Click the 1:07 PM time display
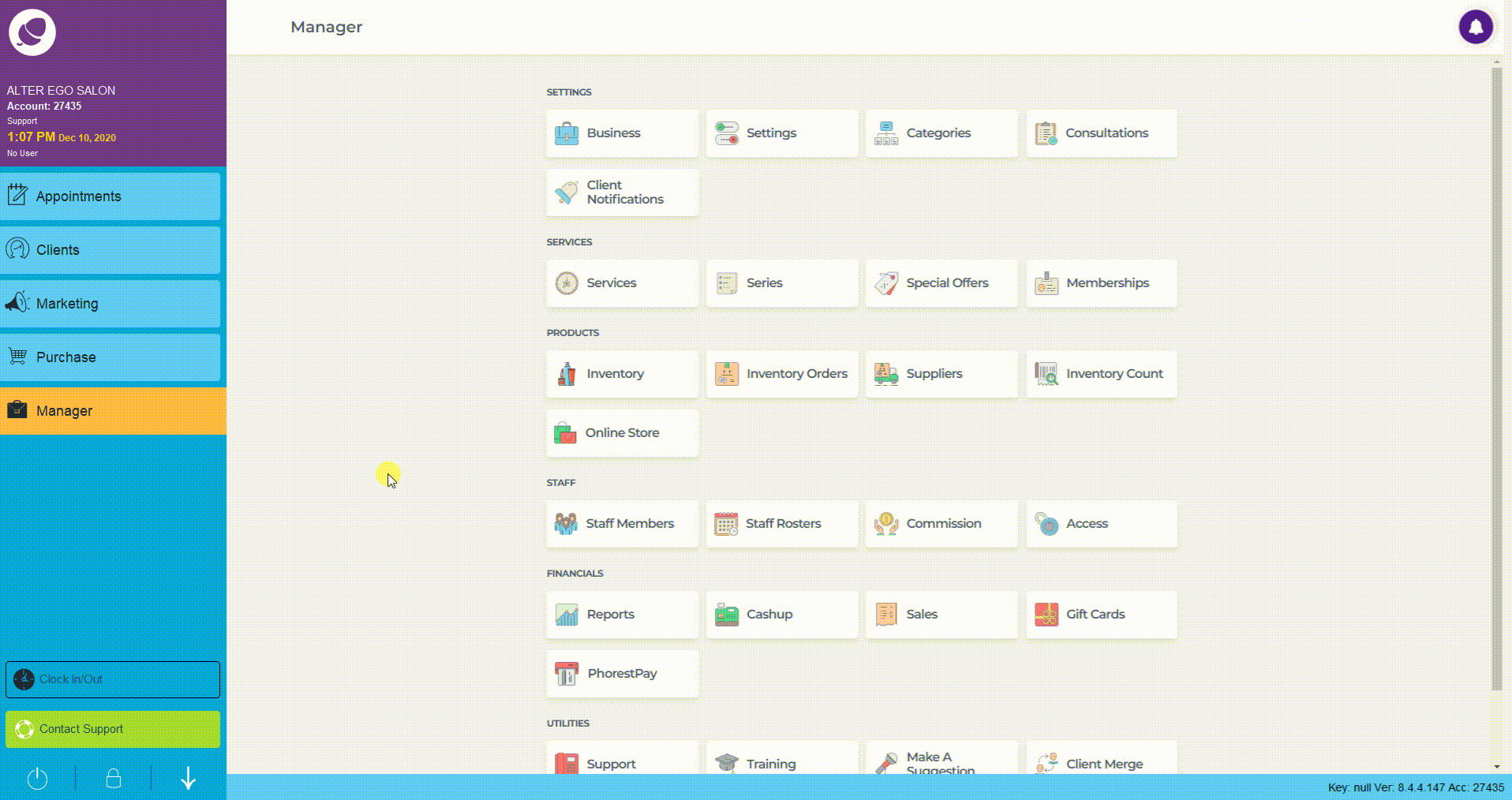Viewport: 1512px width, 800px height. pos(32,136)
